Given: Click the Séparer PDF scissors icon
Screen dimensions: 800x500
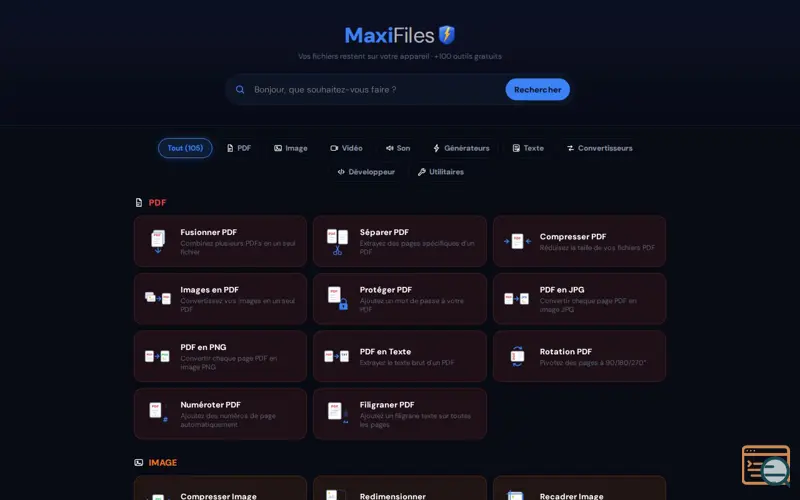Looking at the screenshot, I should (x=337, y=250).
